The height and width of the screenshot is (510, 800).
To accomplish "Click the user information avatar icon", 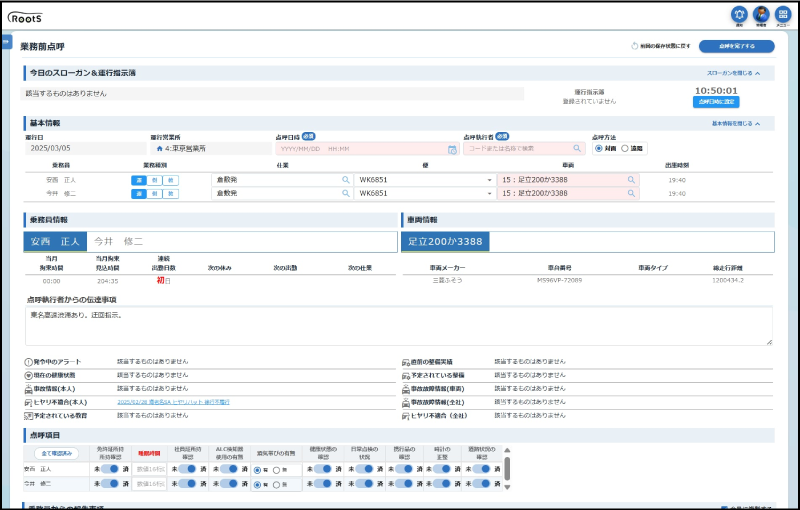I will (x=761, y=14).
